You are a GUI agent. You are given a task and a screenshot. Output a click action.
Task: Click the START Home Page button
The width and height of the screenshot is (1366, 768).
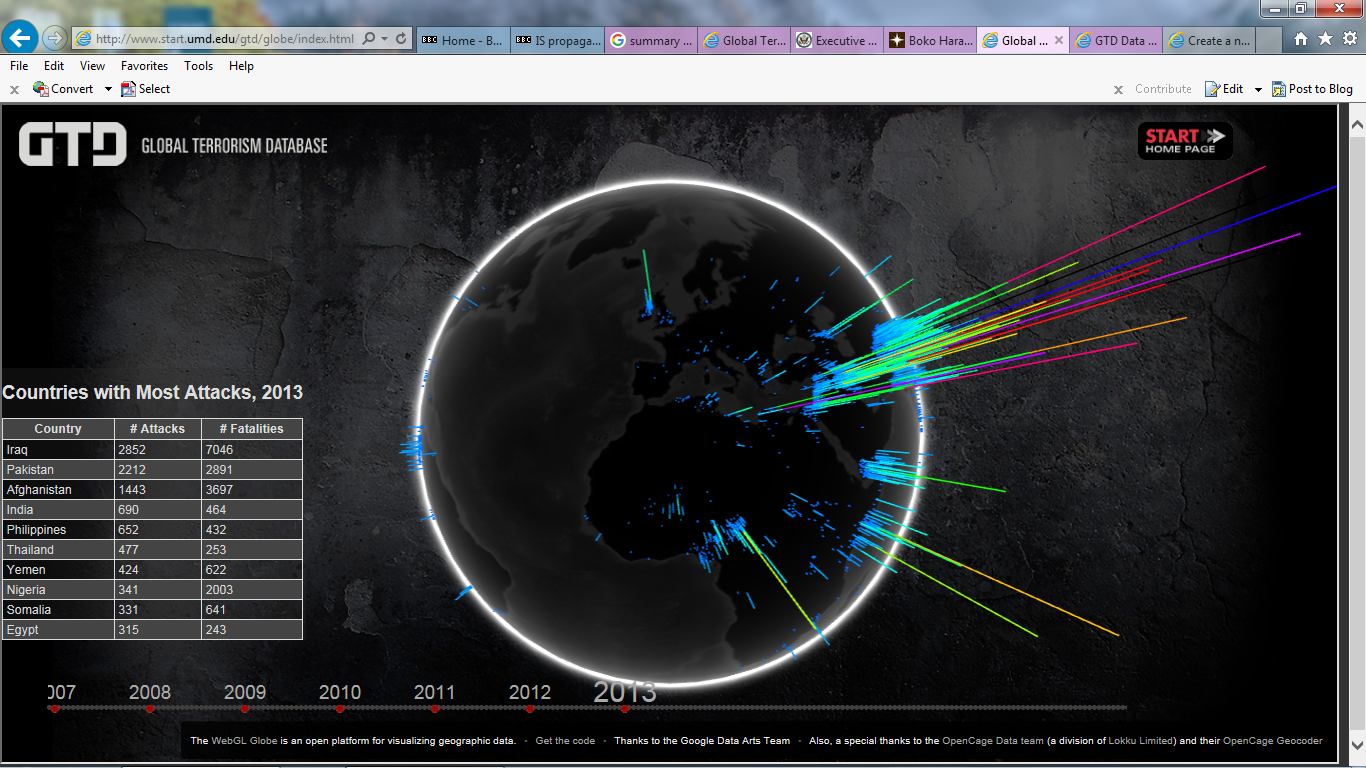pos(1185,140)
